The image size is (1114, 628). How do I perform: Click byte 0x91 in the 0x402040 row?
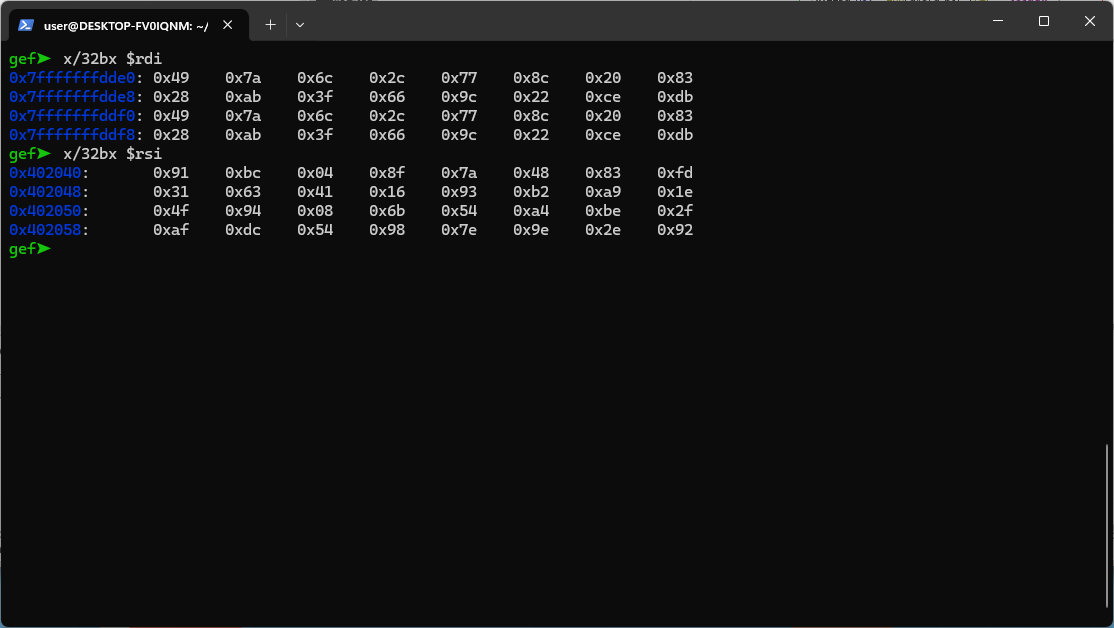[171, 173]
